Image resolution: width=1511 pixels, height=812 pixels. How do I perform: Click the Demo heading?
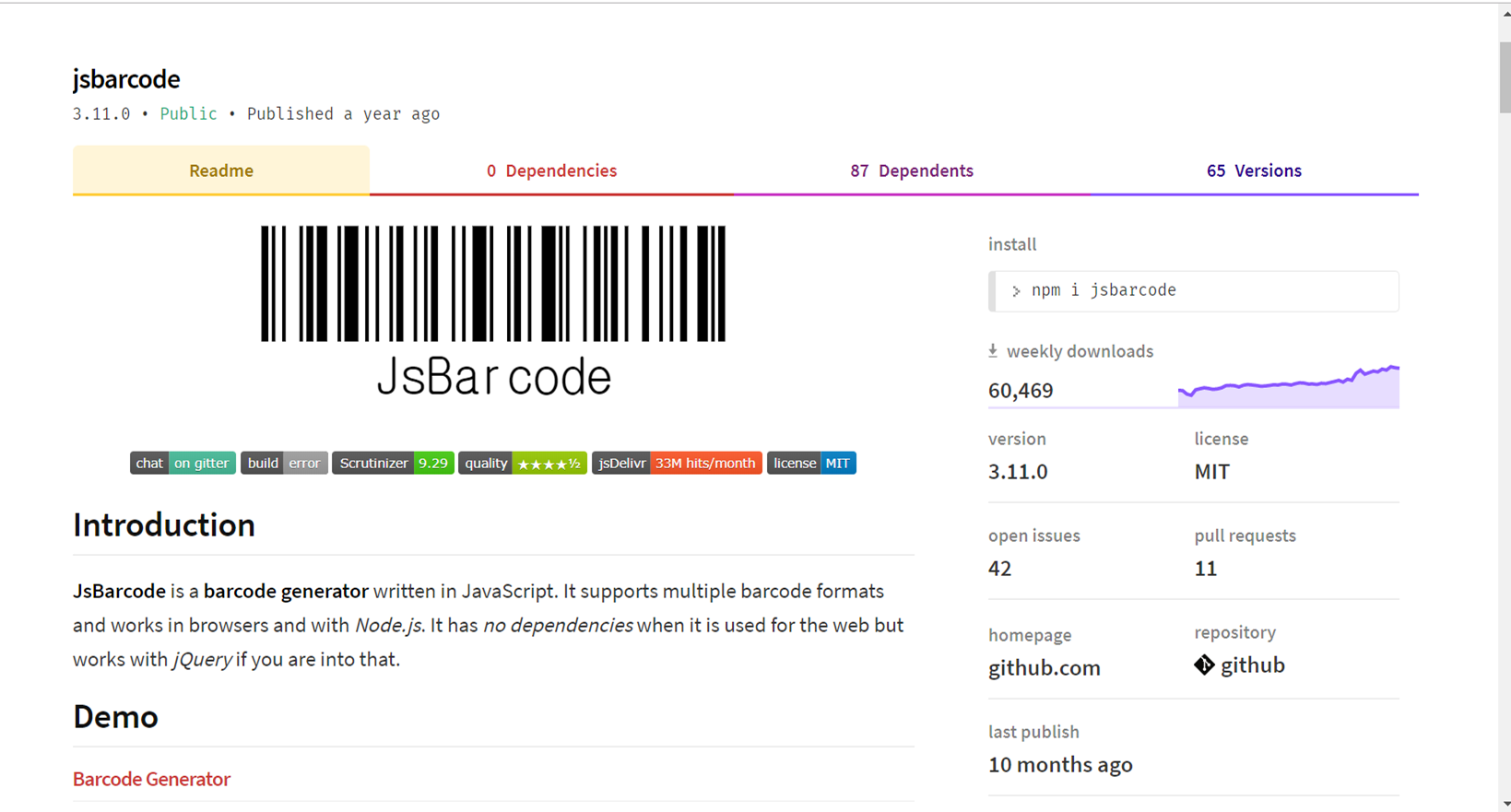pos(115,716)
